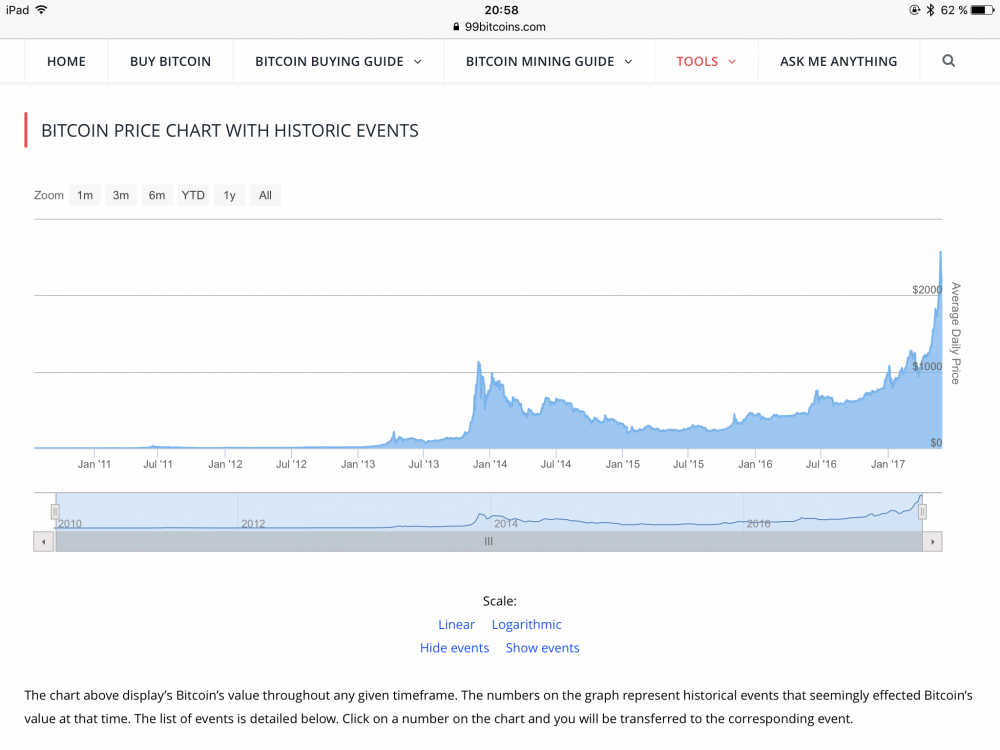Open the Buy Bitcoin page
The image size is (1000, 750).
pyautogui.click(x=170, y=61)
